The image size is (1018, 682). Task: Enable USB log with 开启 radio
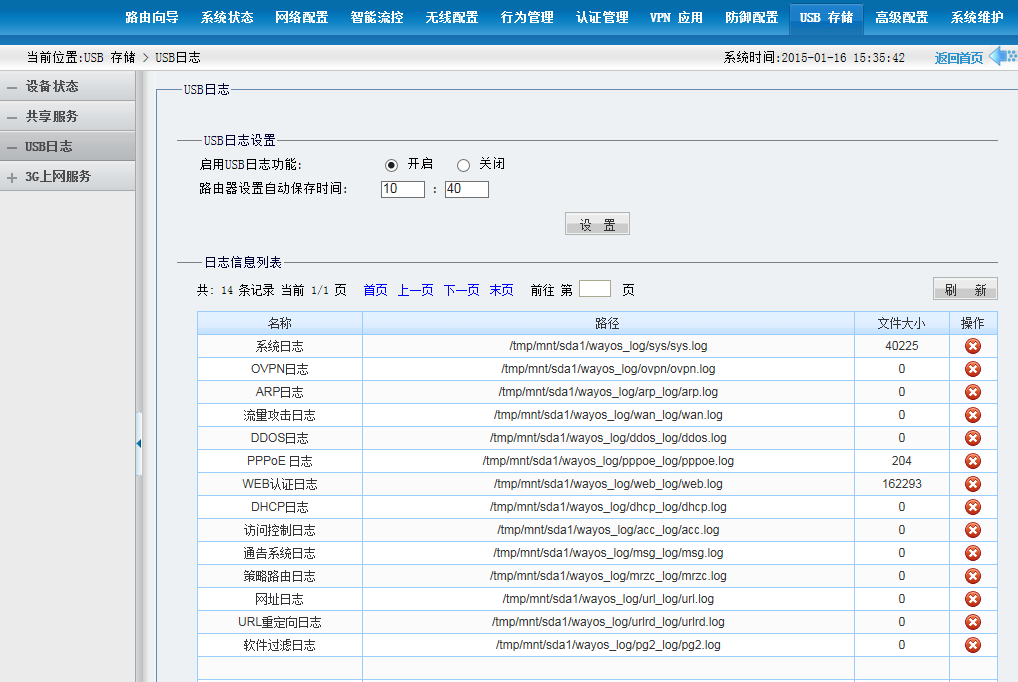tap(392, 165)
